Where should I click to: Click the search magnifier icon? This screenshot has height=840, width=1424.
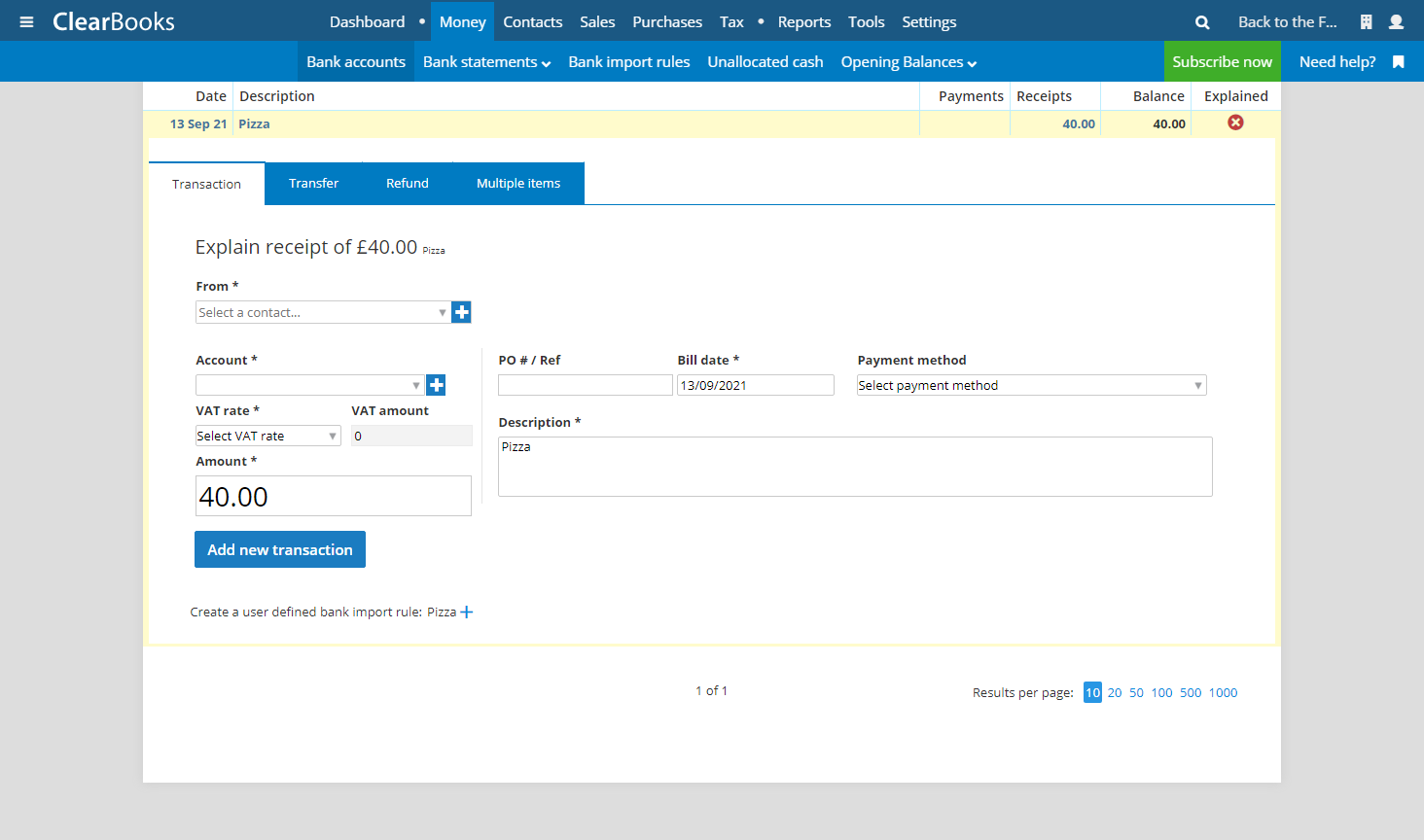coord(1202,21)
